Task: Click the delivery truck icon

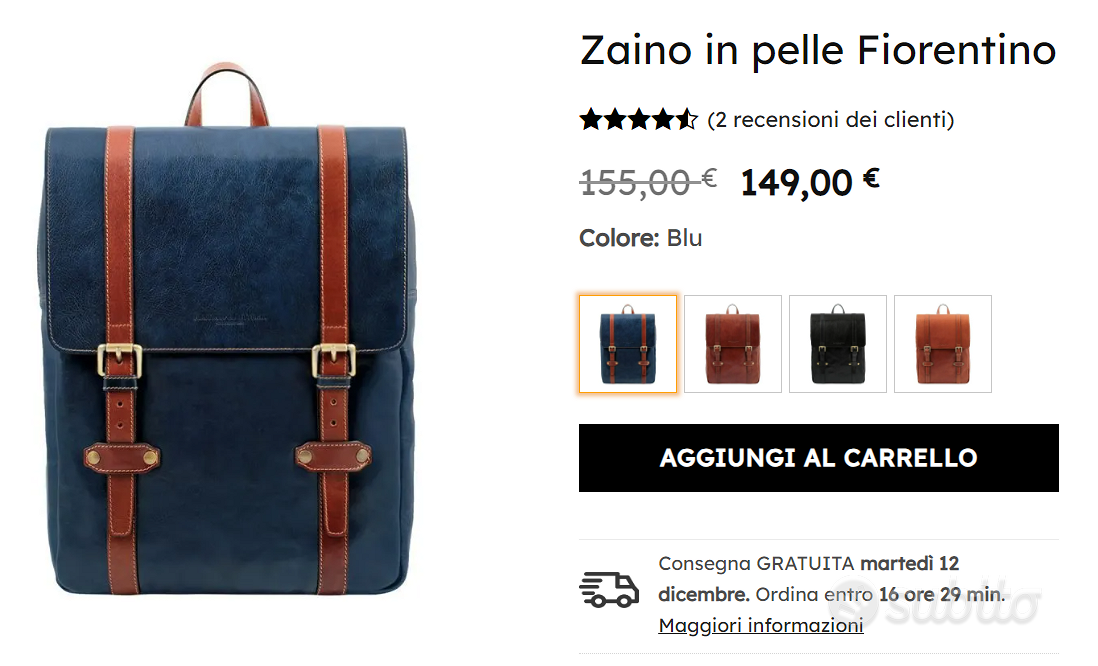Action: 609,589
